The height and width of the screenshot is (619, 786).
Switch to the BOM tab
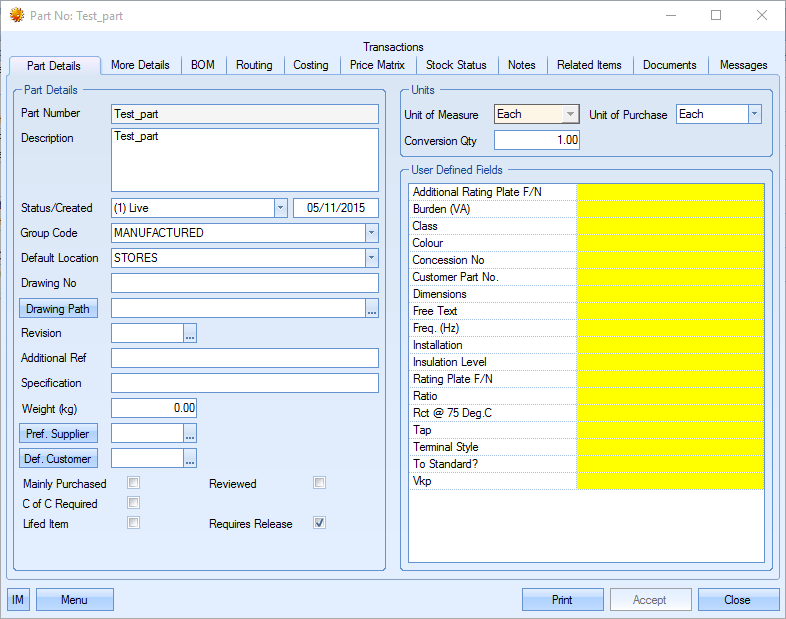[x=203, y=65]
